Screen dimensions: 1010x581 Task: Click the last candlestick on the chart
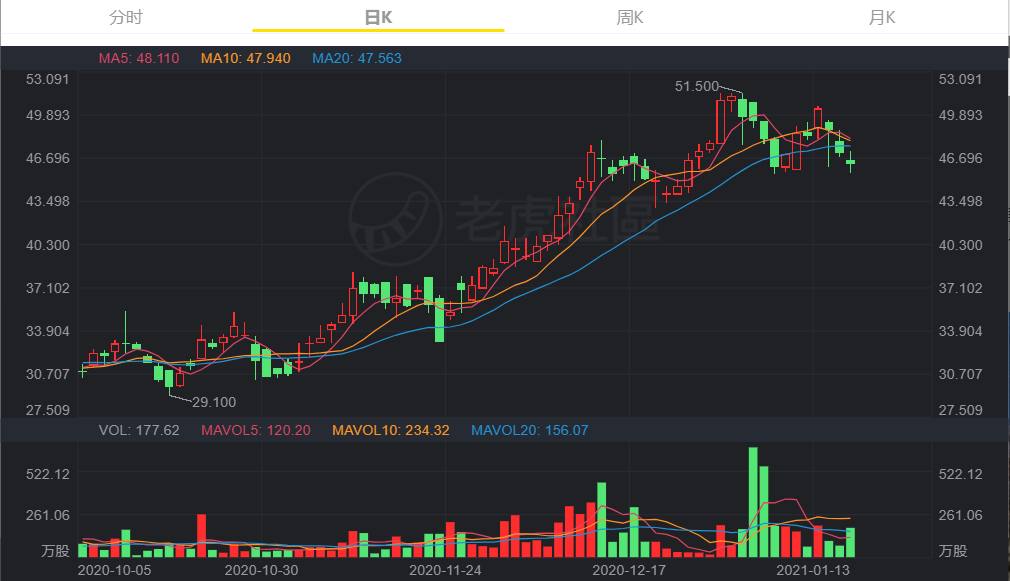point(850,162)
